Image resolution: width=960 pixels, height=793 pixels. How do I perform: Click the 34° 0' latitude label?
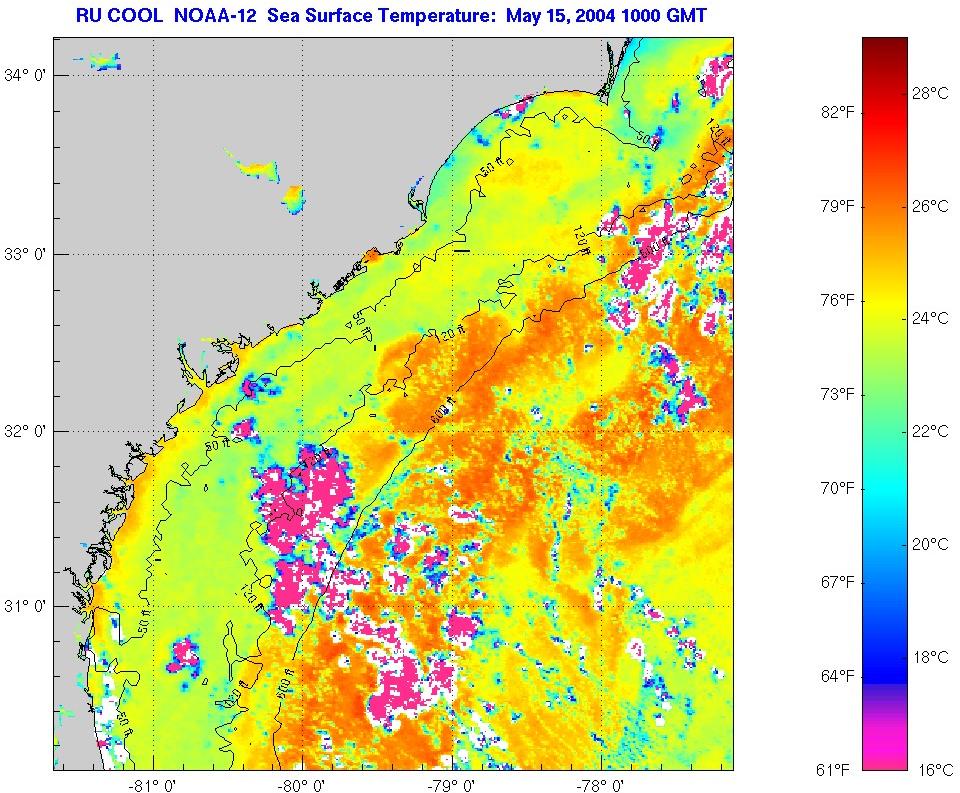26,75
